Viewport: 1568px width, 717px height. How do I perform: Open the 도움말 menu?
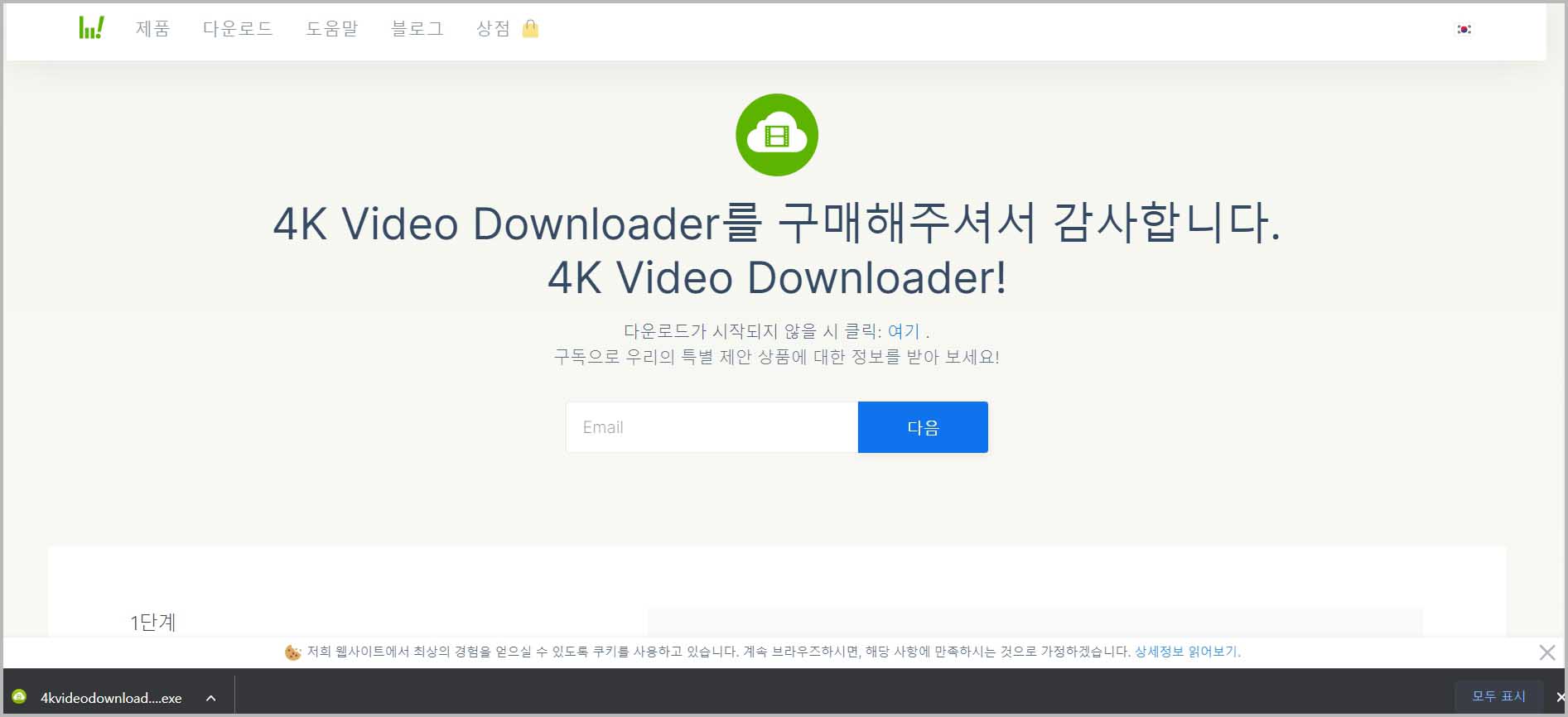(332, 28)
